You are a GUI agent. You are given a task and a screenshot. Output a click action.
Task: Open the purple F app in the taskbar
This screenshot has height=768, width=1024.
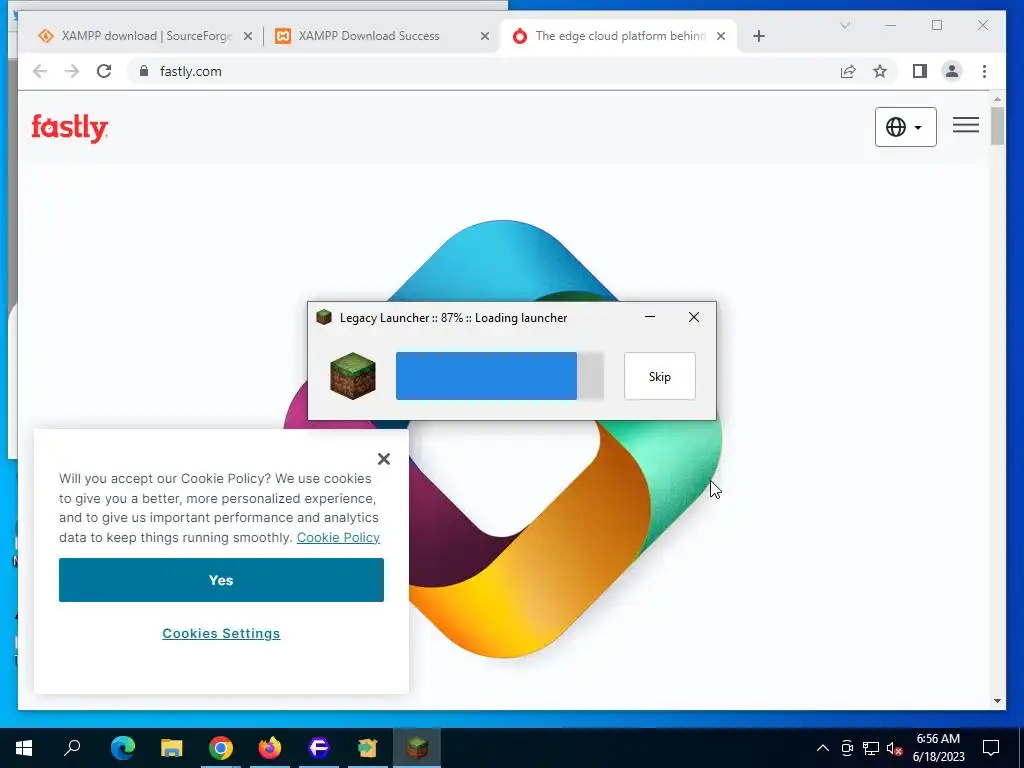319,748
